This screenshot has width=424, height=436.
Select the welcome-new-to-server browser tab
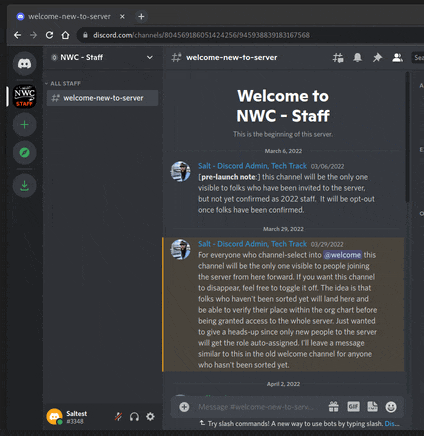coord(69,16)
